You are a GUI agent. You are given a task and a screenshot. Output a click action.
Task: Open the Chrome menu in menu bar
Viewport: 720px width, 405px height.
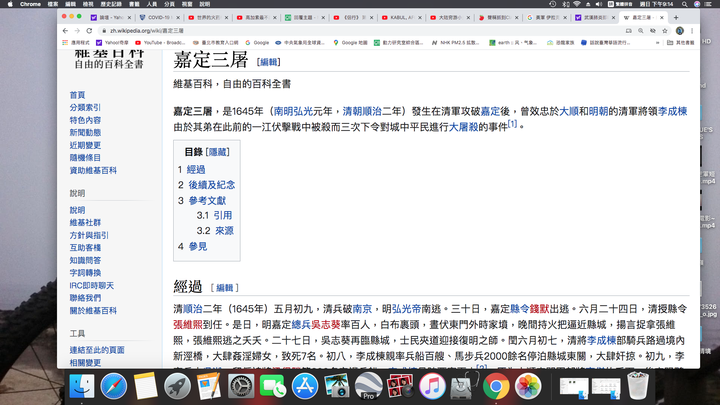(30, 4)
